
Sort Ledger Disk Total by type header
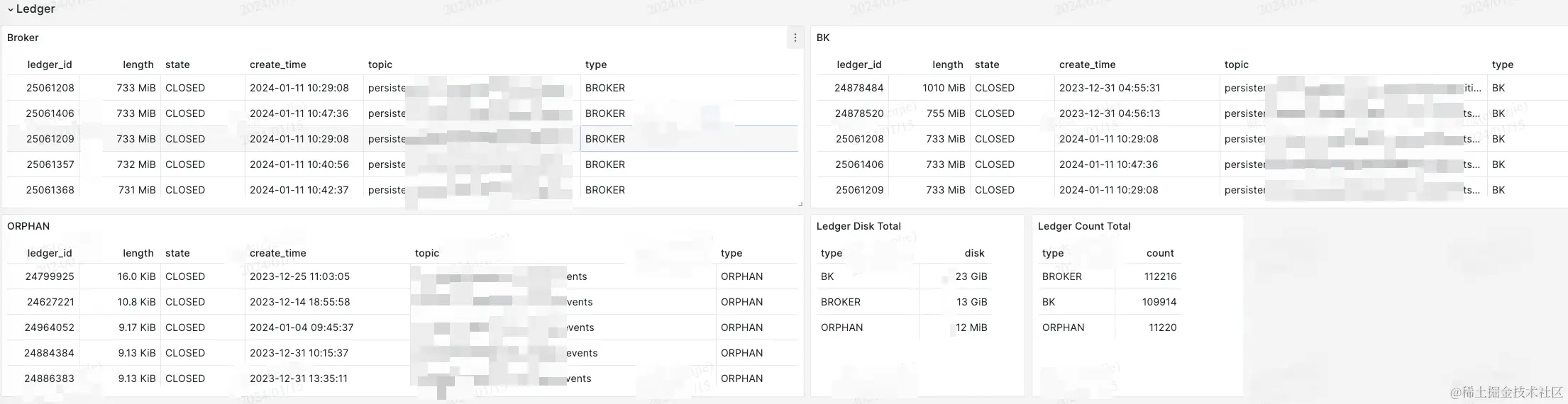[x=832, y=253]
